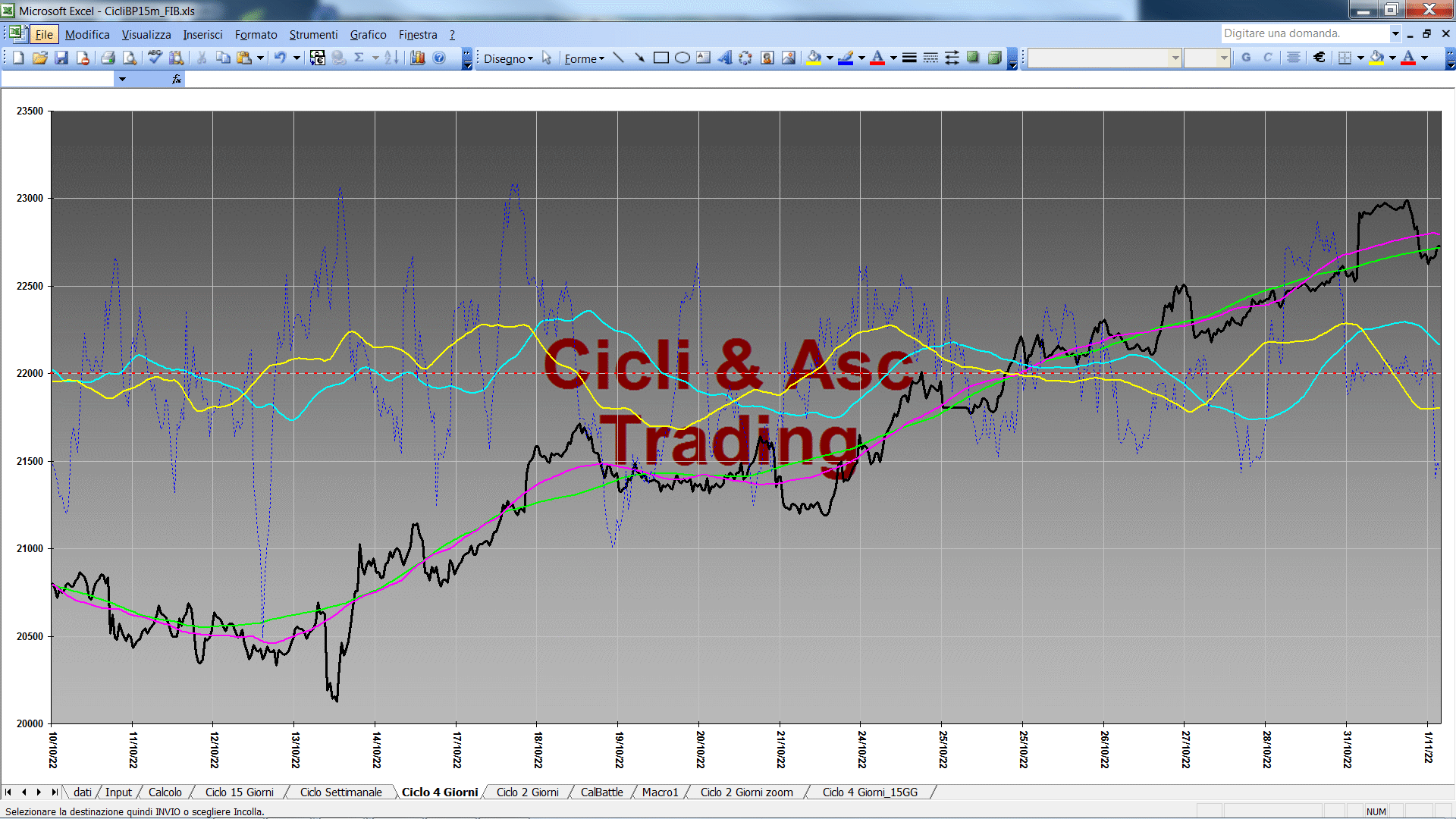The height and width of the screenshot is (819, 1456).
Task: Save the workbook with floppy icon
Action: [x=61, y=58]
